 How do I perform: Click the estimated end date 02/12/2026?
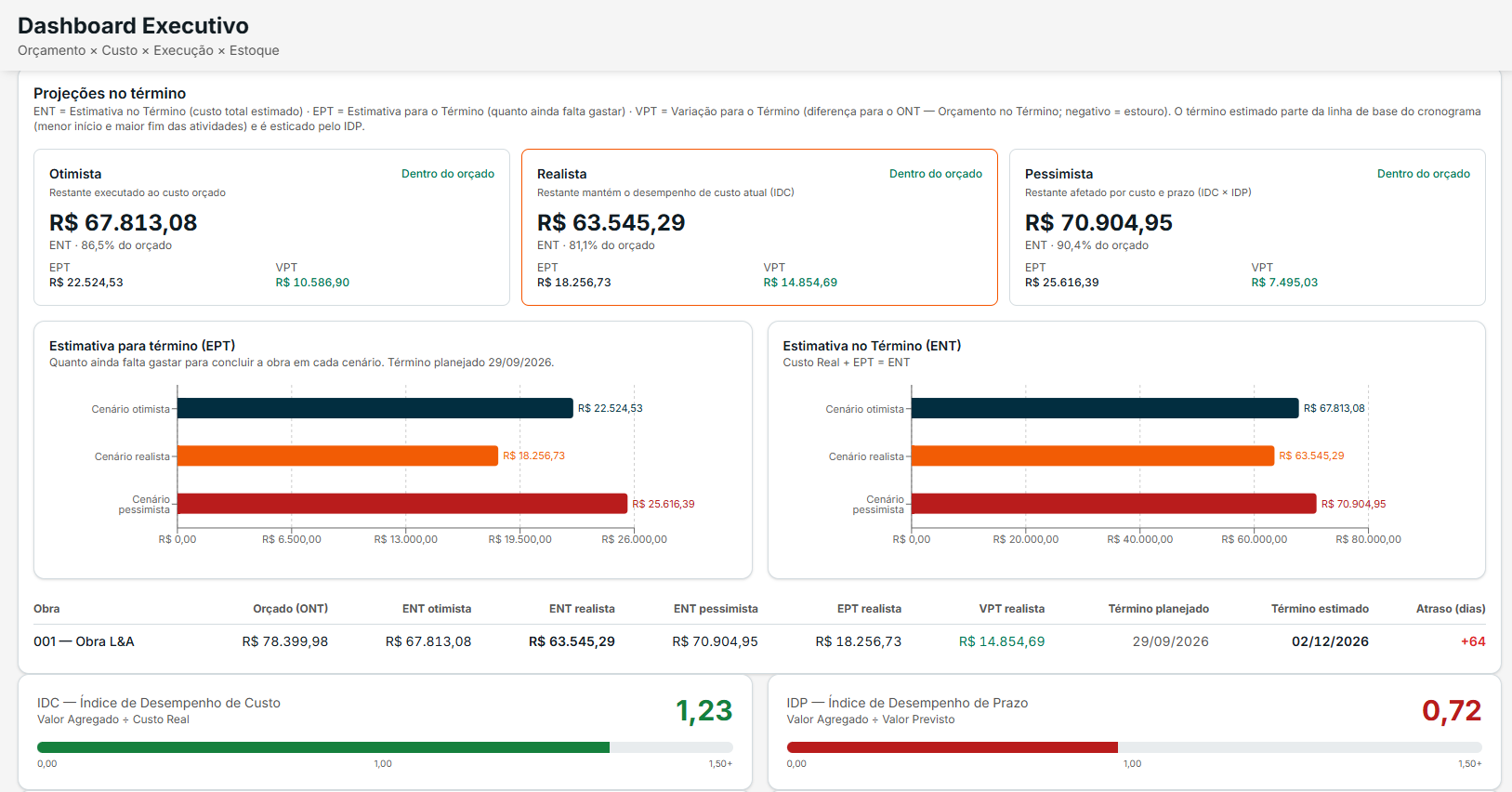point(1330,641)
